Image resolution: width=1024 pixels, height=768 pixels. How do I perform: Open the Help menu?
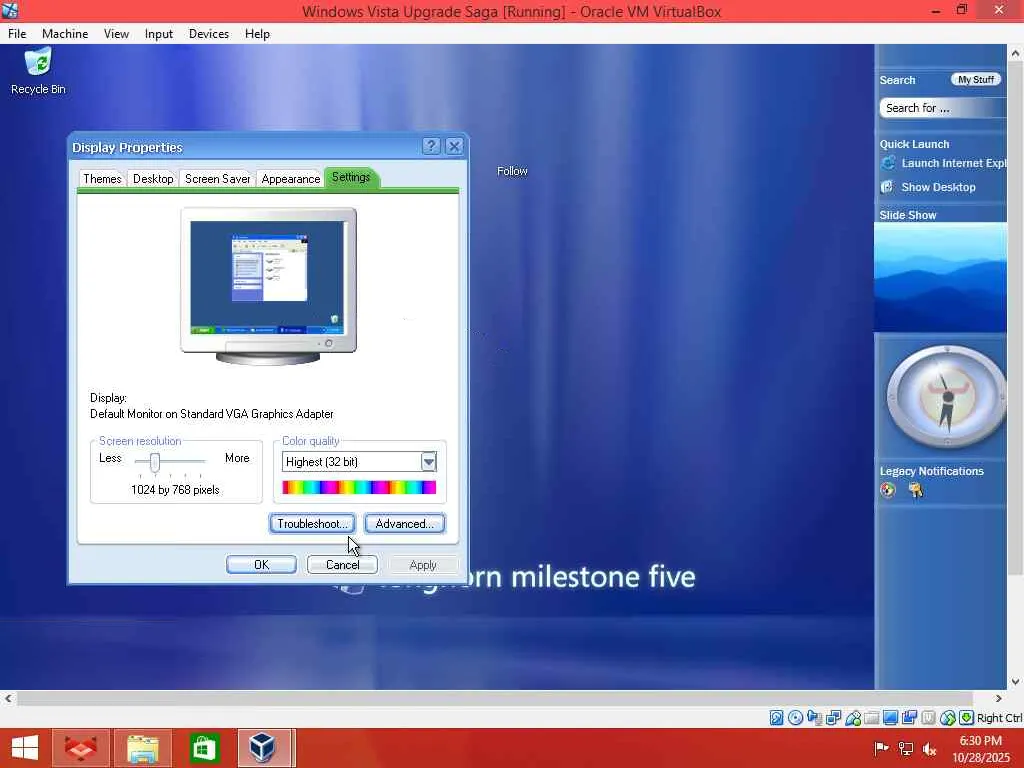257,34
